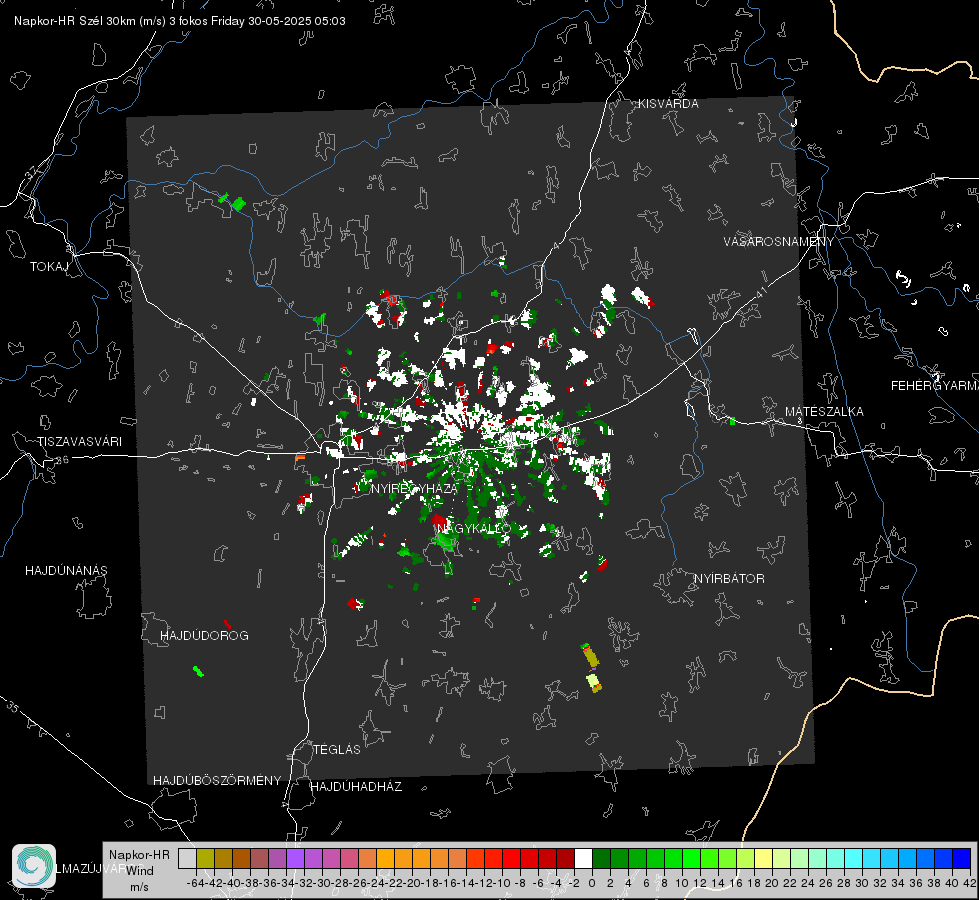Screen dimensions: 979x900
Task: Select the TISZAVASVÁRI label
Action: pyautogui.click(x=79, y=442)
